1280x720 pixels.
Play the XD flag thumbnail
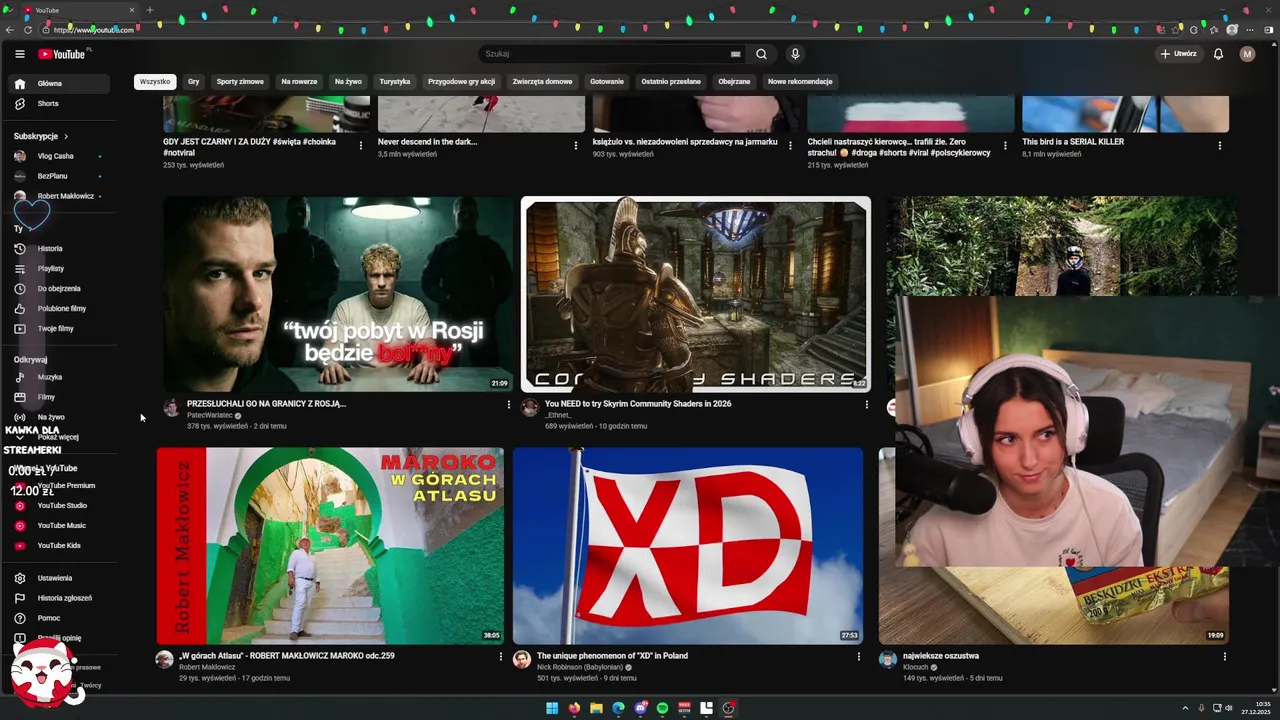pyautogui.click(x=688, y=546)
